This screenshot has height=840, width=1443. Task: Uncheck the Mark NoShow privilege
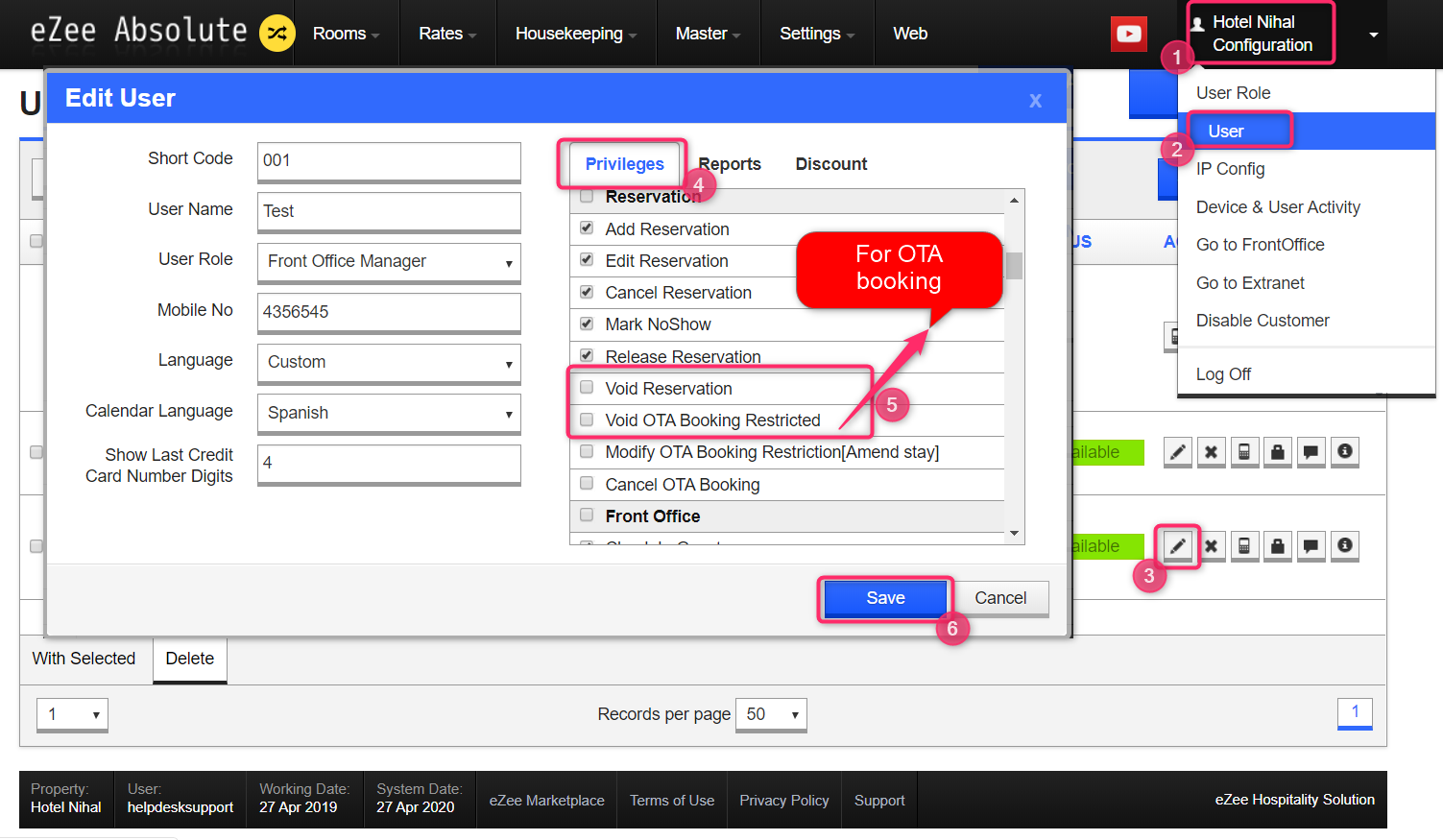pos(587,324)
